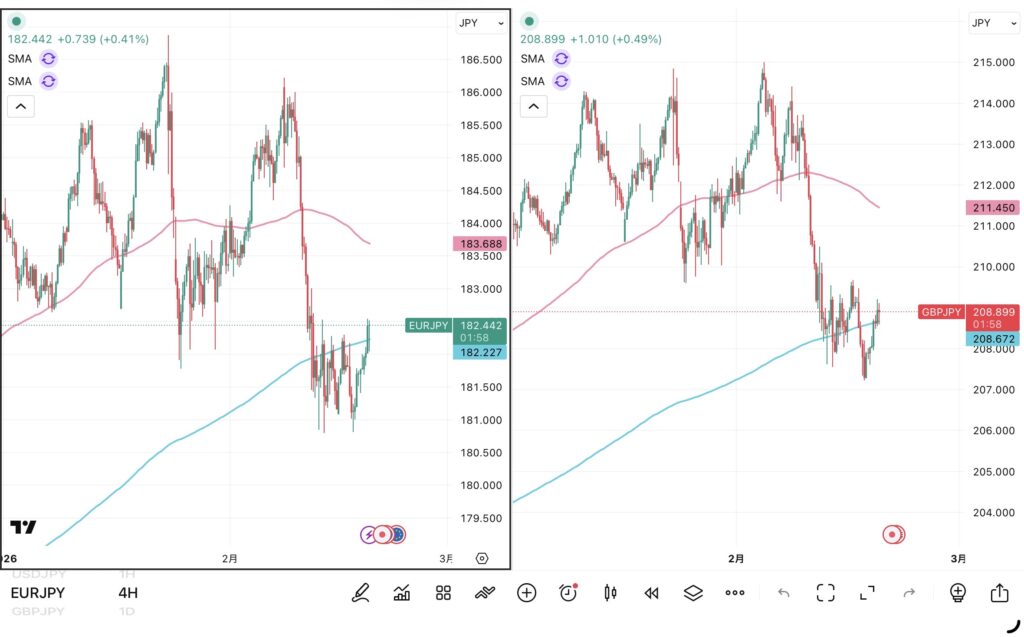1024x637 pixels.
Task: Open the layers object tree icon
Action: [693, 593]
